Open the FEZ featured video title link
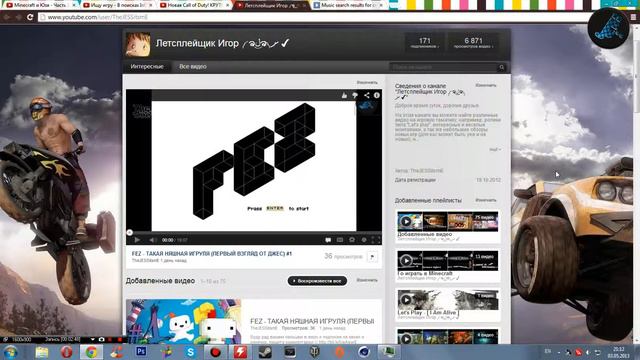 click(x=212, y=253)
